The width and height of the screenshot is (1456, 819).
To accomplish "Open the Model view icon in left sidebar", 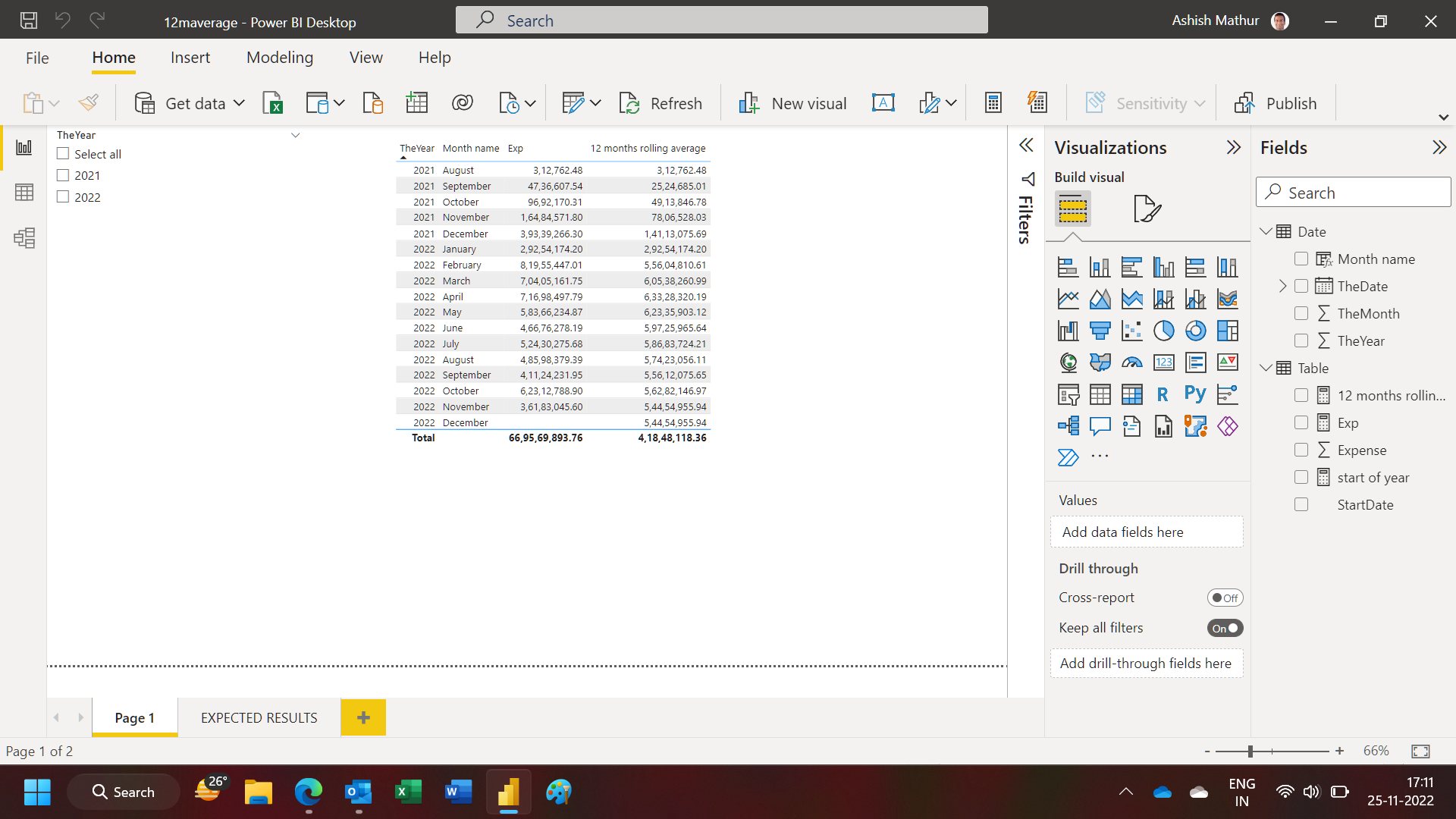I will (x=24, y=238).
